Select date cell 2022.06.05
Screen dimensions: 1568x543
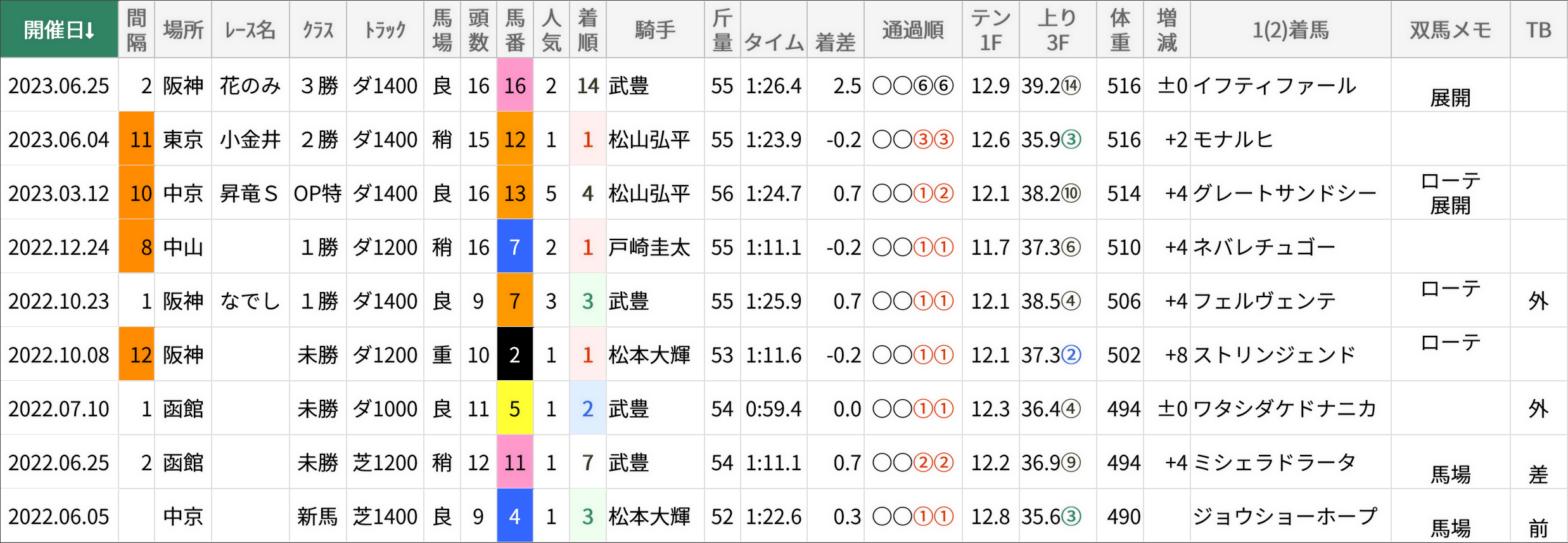click(x=59, y=516)
